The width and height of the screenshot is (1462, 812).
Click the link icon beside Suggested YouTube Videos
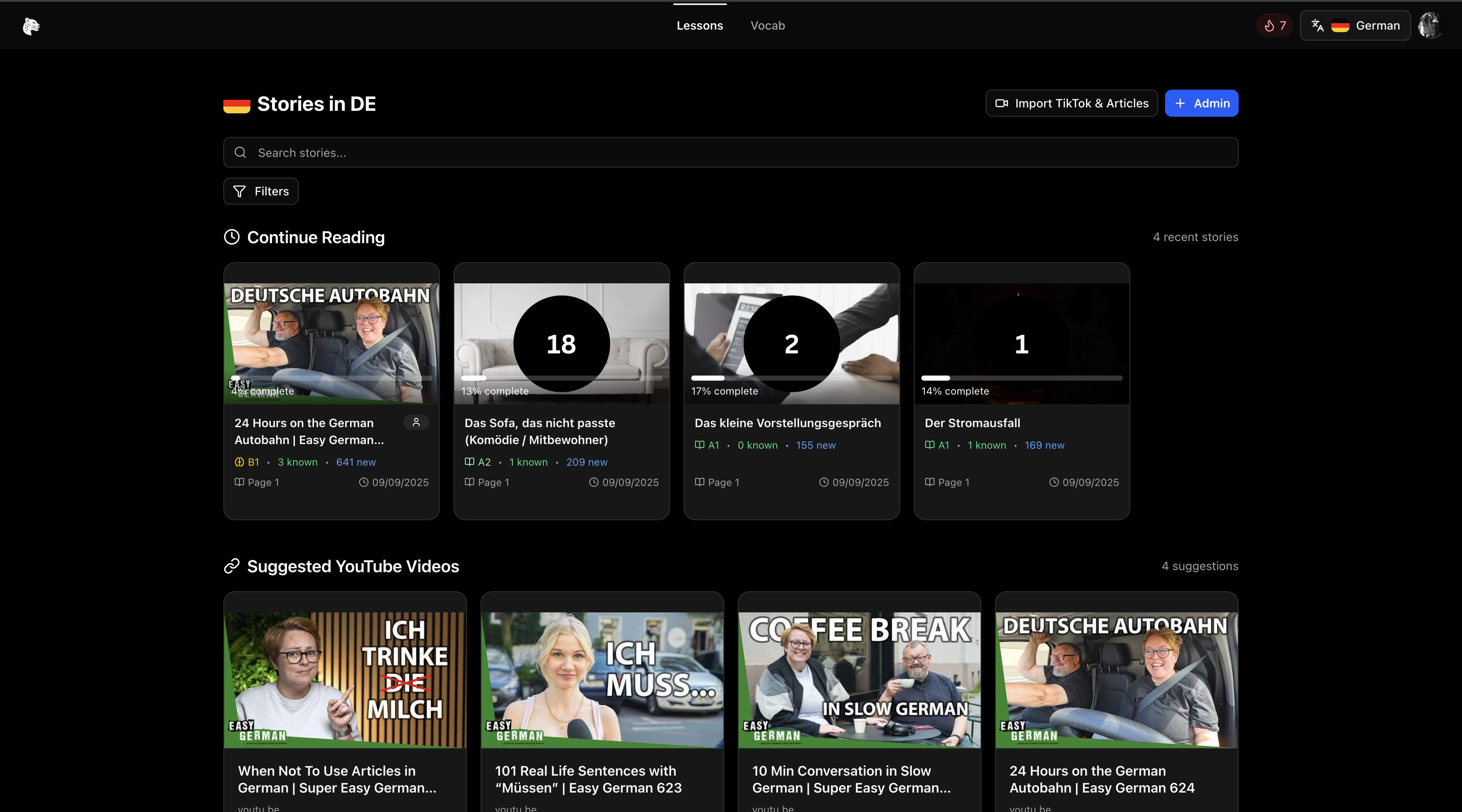(x=231, y=566)
